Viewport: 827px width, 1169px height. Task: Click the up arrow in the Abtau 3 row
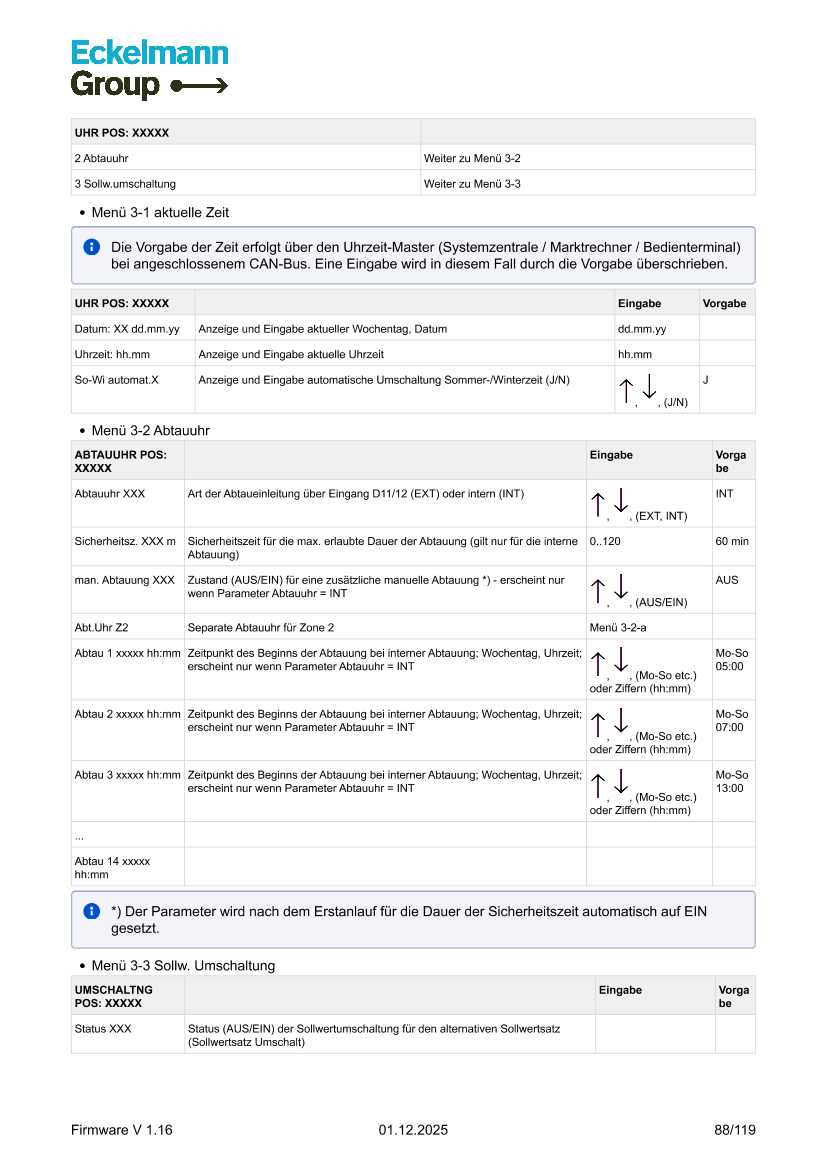(x=598, y=786)
